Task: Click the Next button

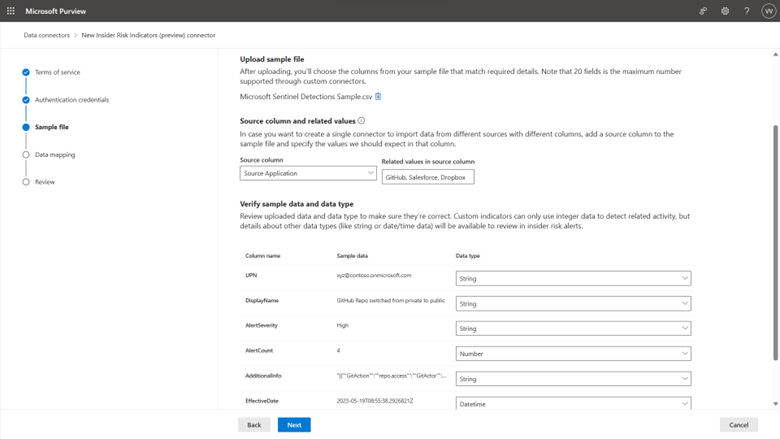Action: (x=294, y=425)
